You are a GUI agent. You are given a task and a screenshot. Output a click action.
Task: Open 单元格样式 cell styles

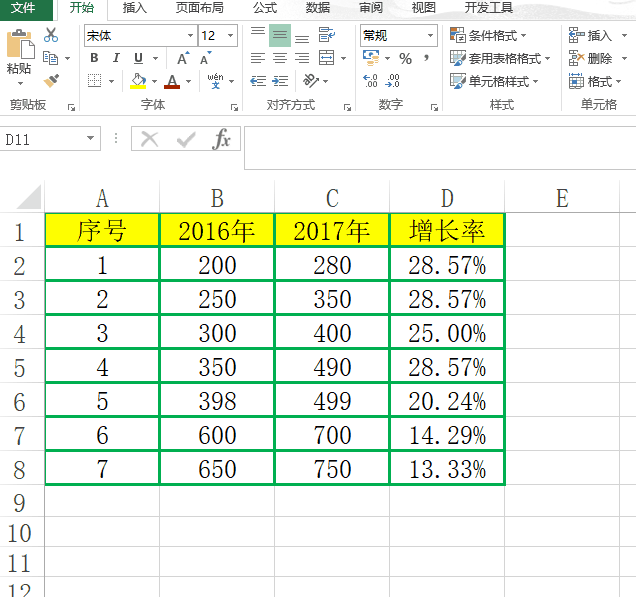(494, 81)
